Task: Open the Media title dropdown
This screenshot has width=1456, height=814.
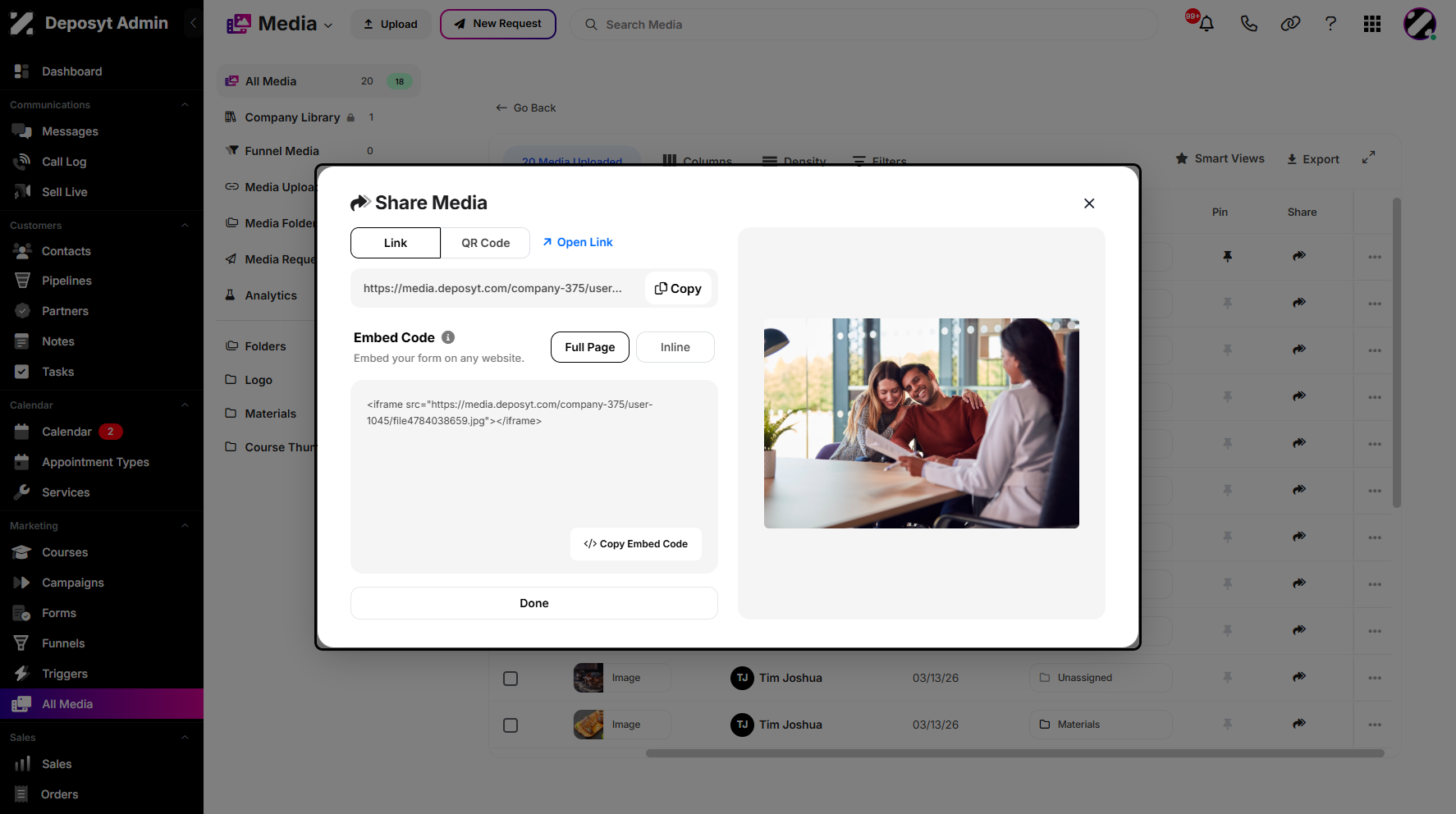Action: (328, 25)
